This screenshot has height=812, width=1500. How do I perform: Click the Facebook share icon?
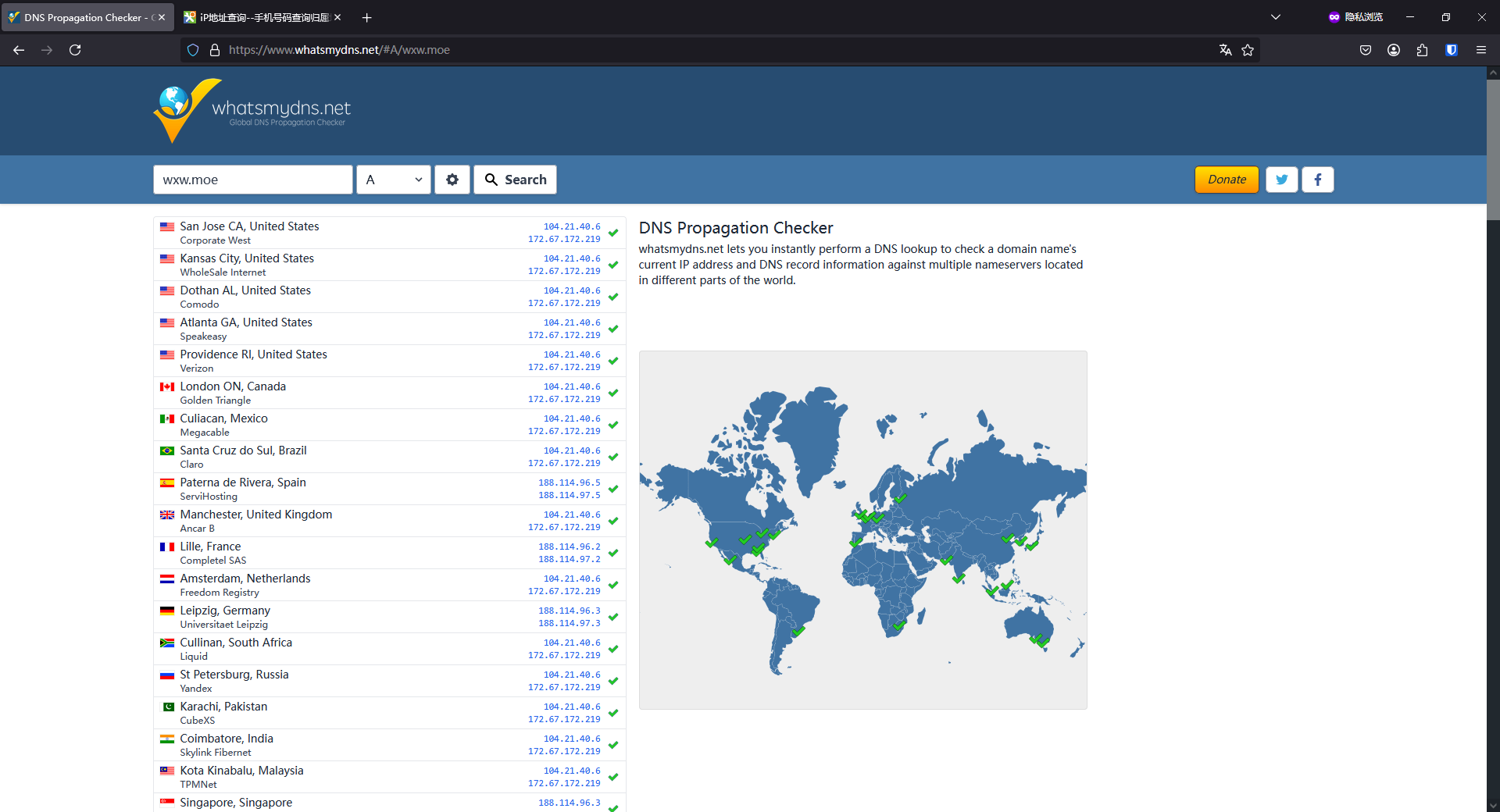(1317, 180)
